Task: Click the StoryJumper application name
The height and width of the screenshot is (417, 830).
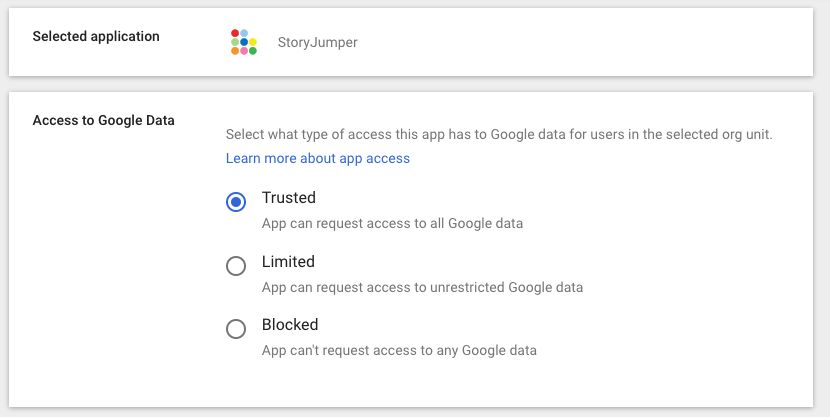Action: point(318,42)
